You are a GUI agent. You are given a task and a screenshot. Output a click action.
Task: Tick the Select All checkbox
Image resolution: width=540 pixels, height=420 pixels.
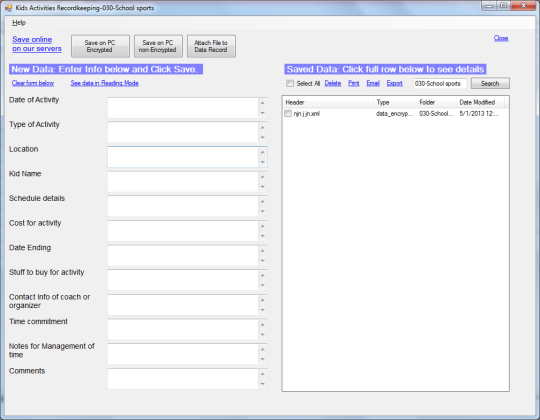click(290, 83)
